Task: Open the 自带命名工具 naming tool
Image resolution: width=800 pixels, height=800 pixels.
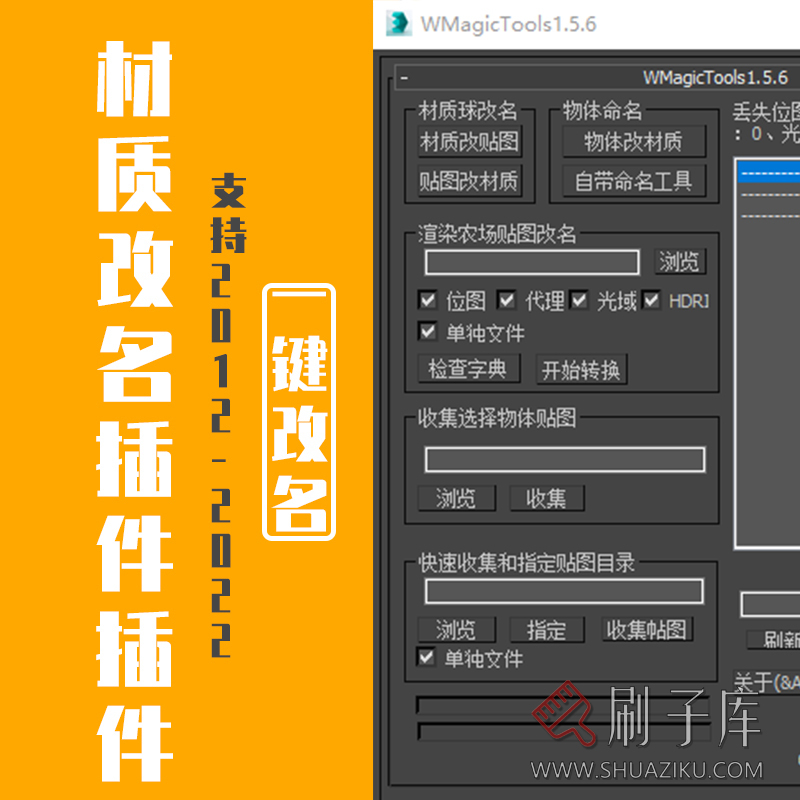Action: (634, 181)
